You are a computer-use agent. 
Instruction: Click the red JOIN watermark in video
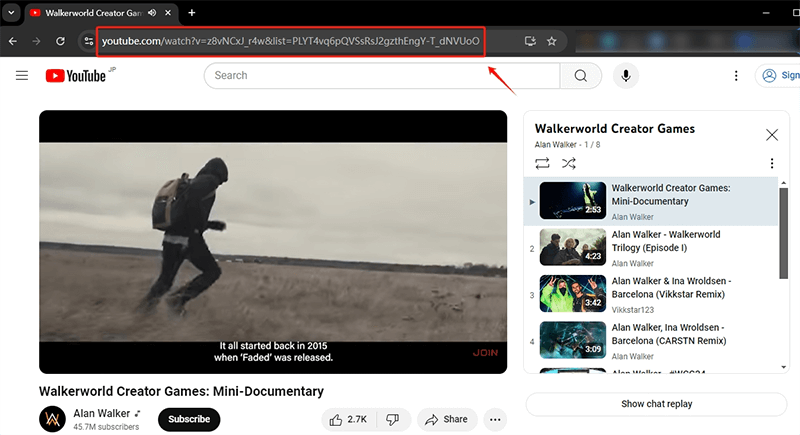pyautogui.click(x=485, y=353)
